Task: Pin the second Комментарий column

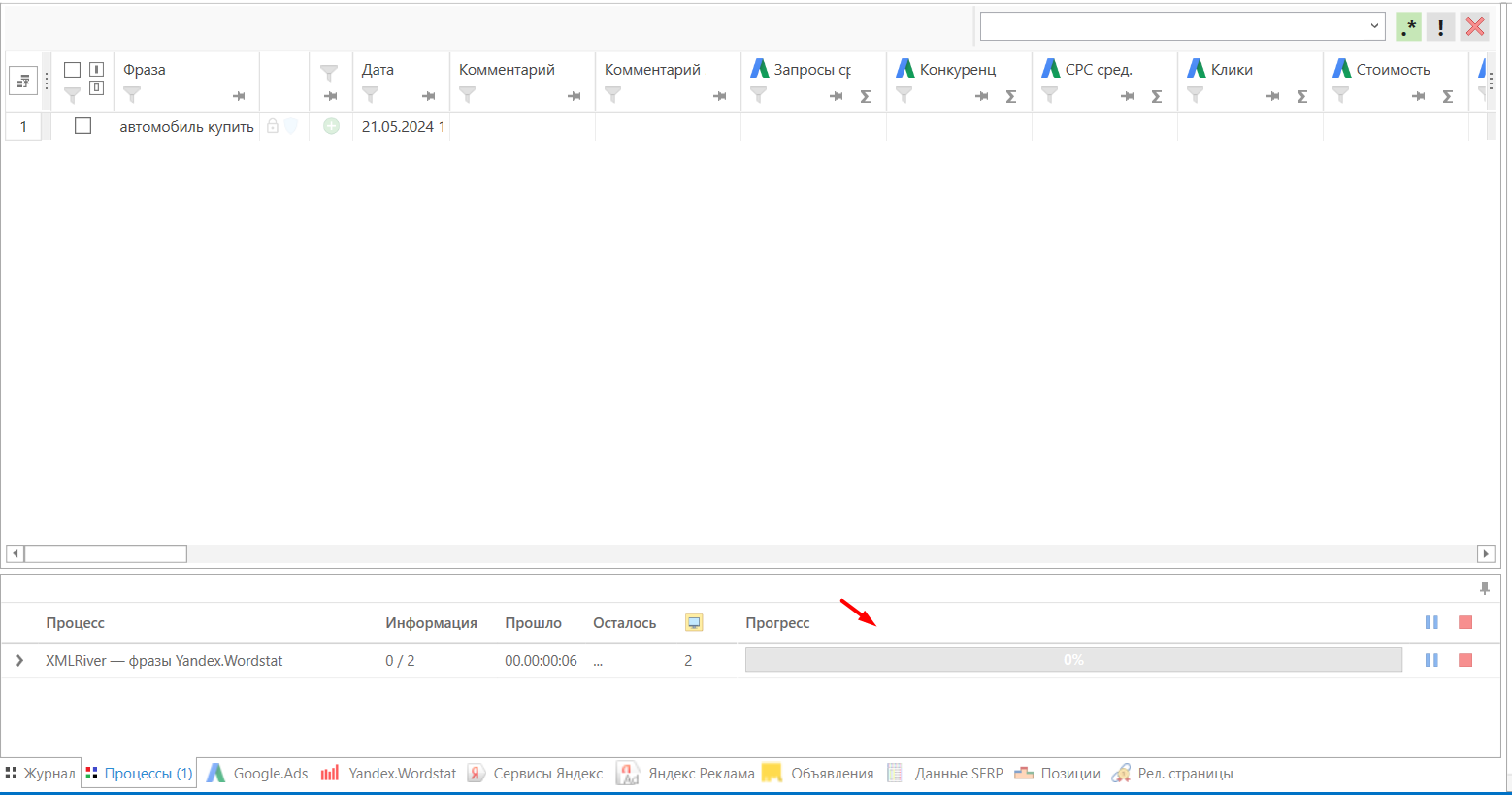Action: (719, 96)
